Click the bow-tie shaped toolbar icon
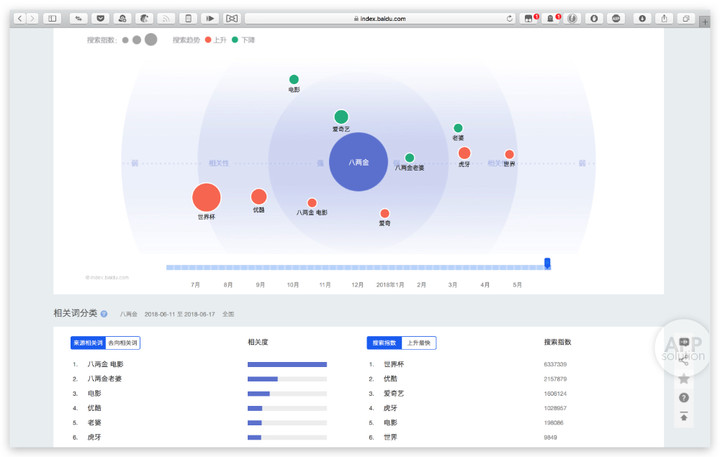The width and height of the screenshot is (720, 457). click(232, 18)
